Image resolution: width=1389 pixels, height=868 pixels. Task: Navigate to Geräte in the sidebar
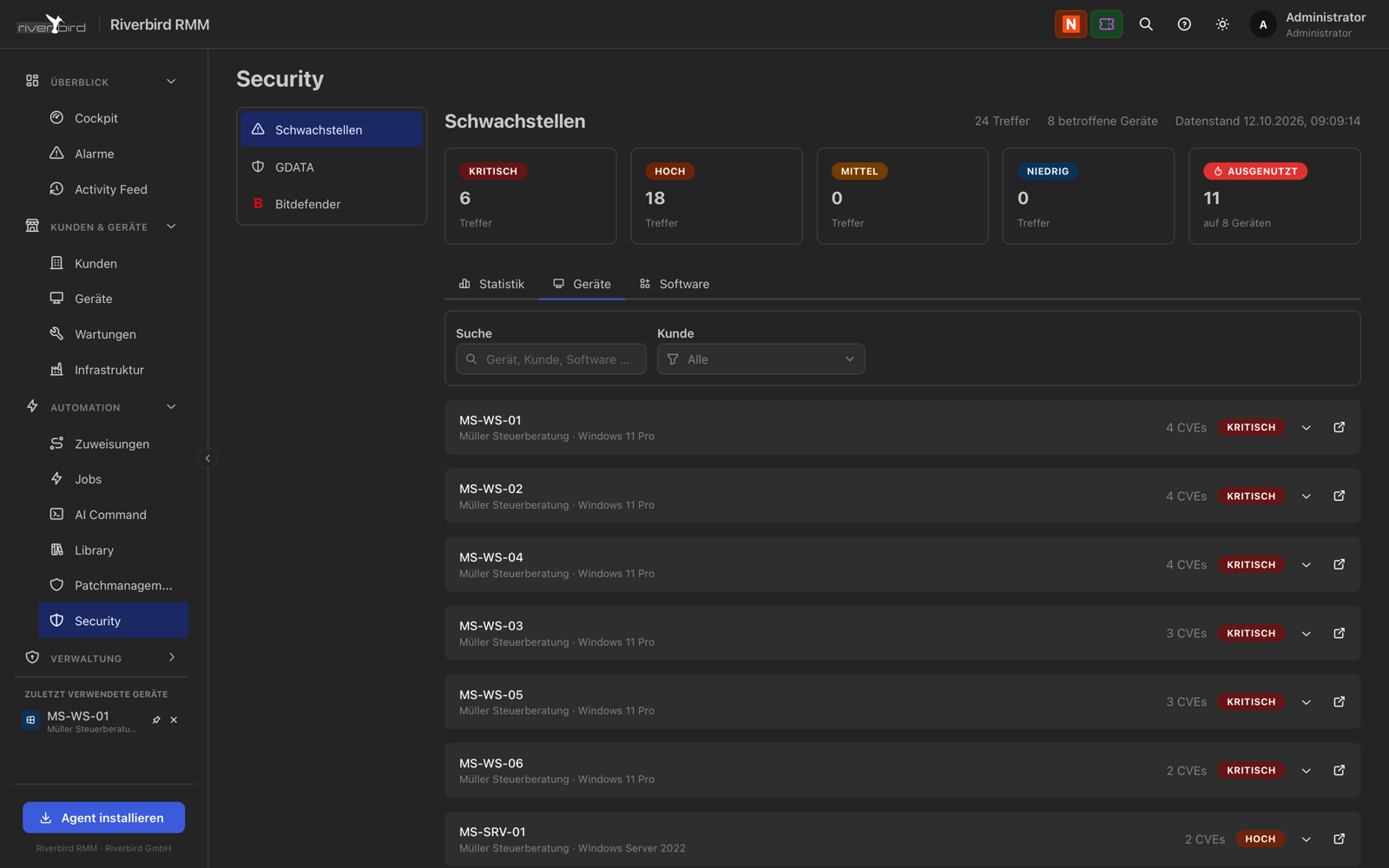click(114, 299)
